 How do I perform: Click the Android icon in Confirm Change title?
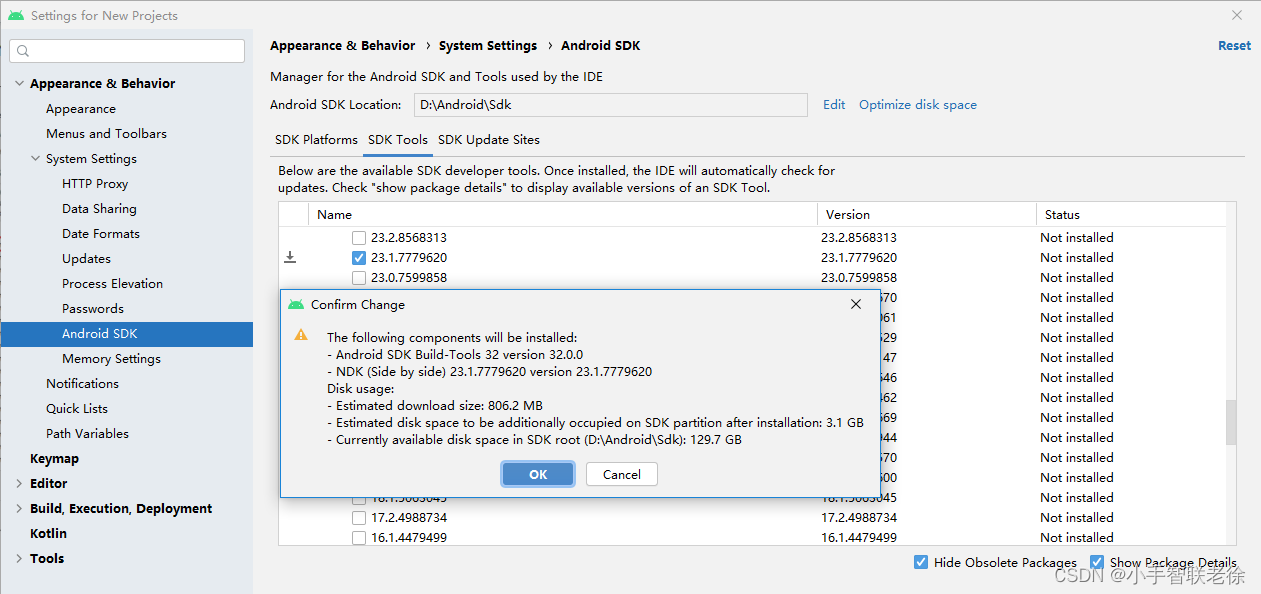point(295,304)
